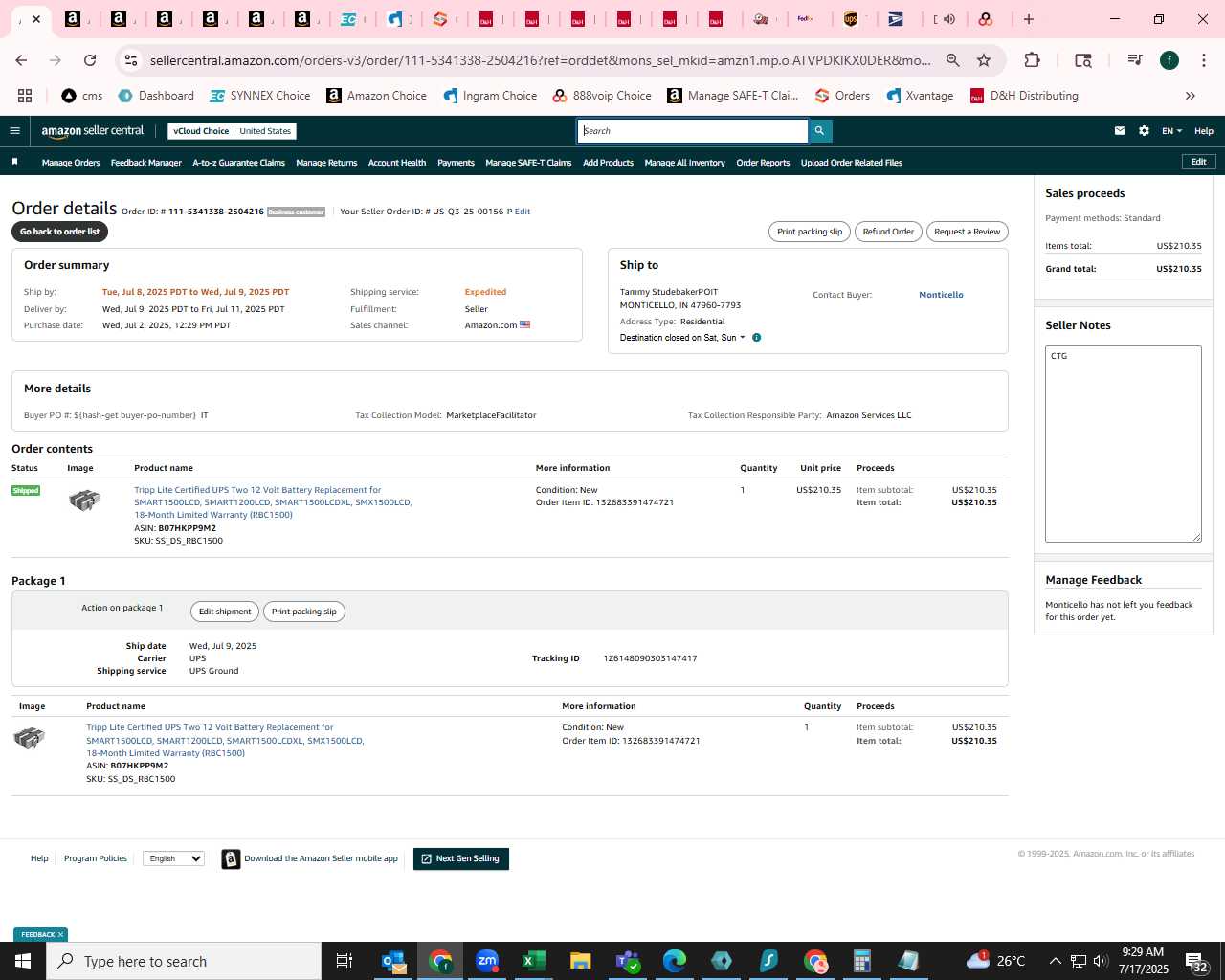Screen dimensions: 1225x980
Task: Open Payments menu item
Action: tap(456, 163)
